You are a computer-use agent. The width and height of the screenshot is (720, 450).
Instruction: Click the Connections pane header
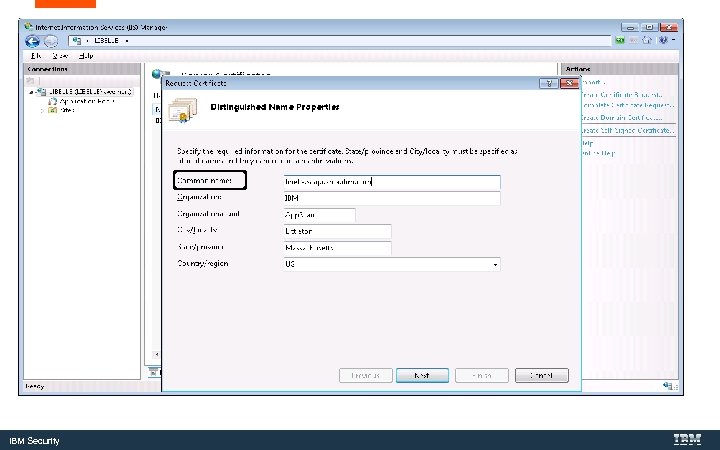click(82, 69)
